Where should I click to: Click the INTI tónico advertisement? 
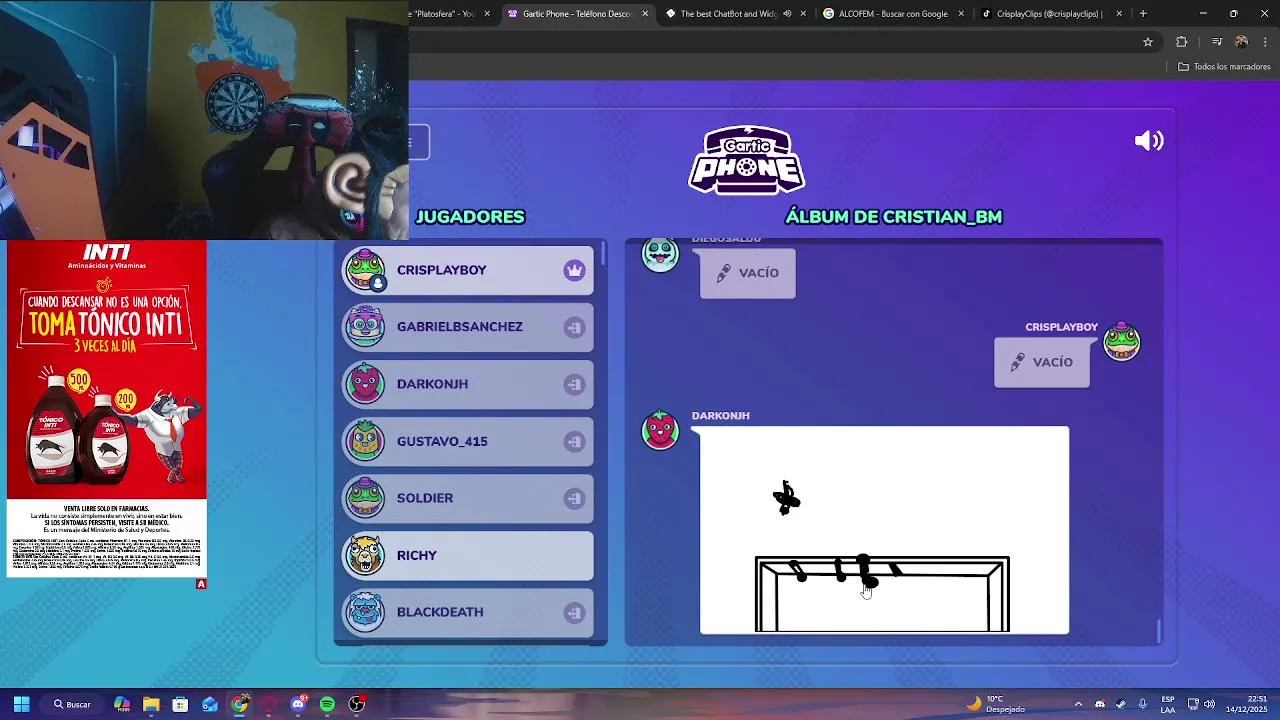pyautogui.click(x=107, y=410)
